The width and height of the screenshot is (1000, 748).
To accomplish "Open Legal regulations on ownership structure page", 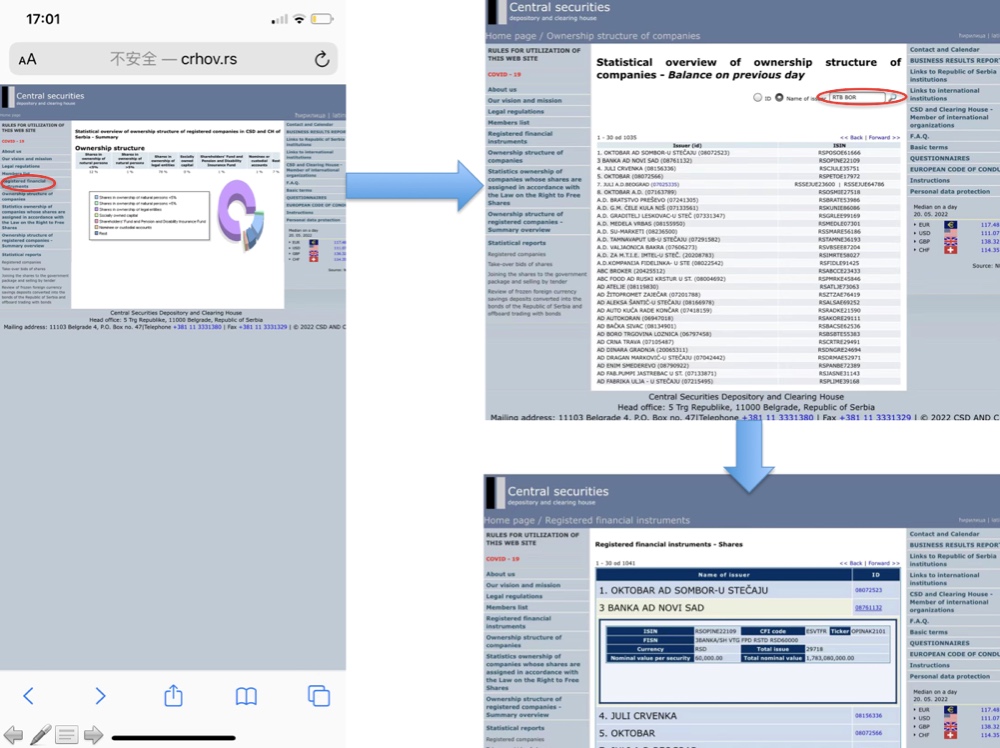I will pyautogui.click(x=516, y=112).
